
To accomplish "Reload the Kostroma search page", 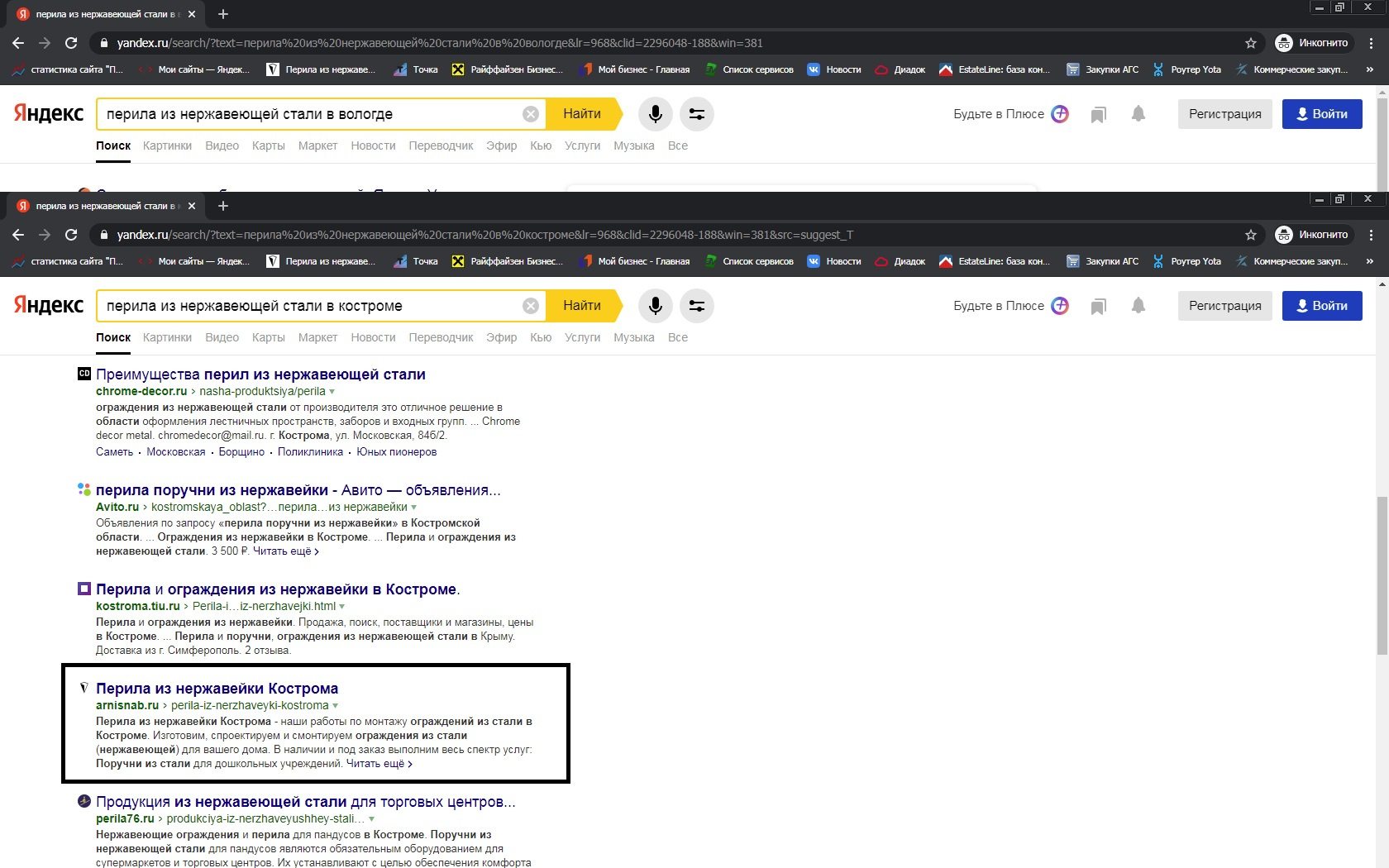I will 71,235.
